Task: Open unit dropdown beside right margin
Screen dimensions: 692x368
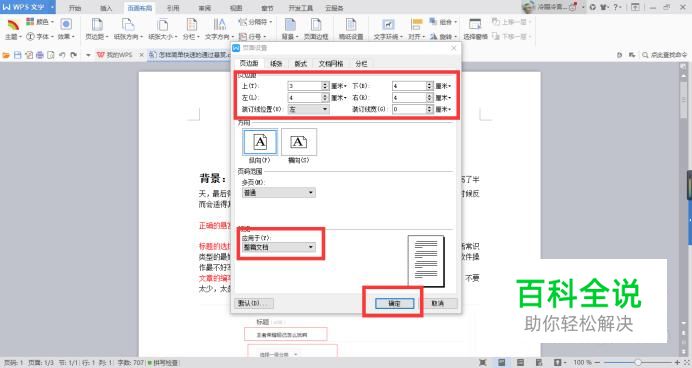Action: tap(443, 98)
